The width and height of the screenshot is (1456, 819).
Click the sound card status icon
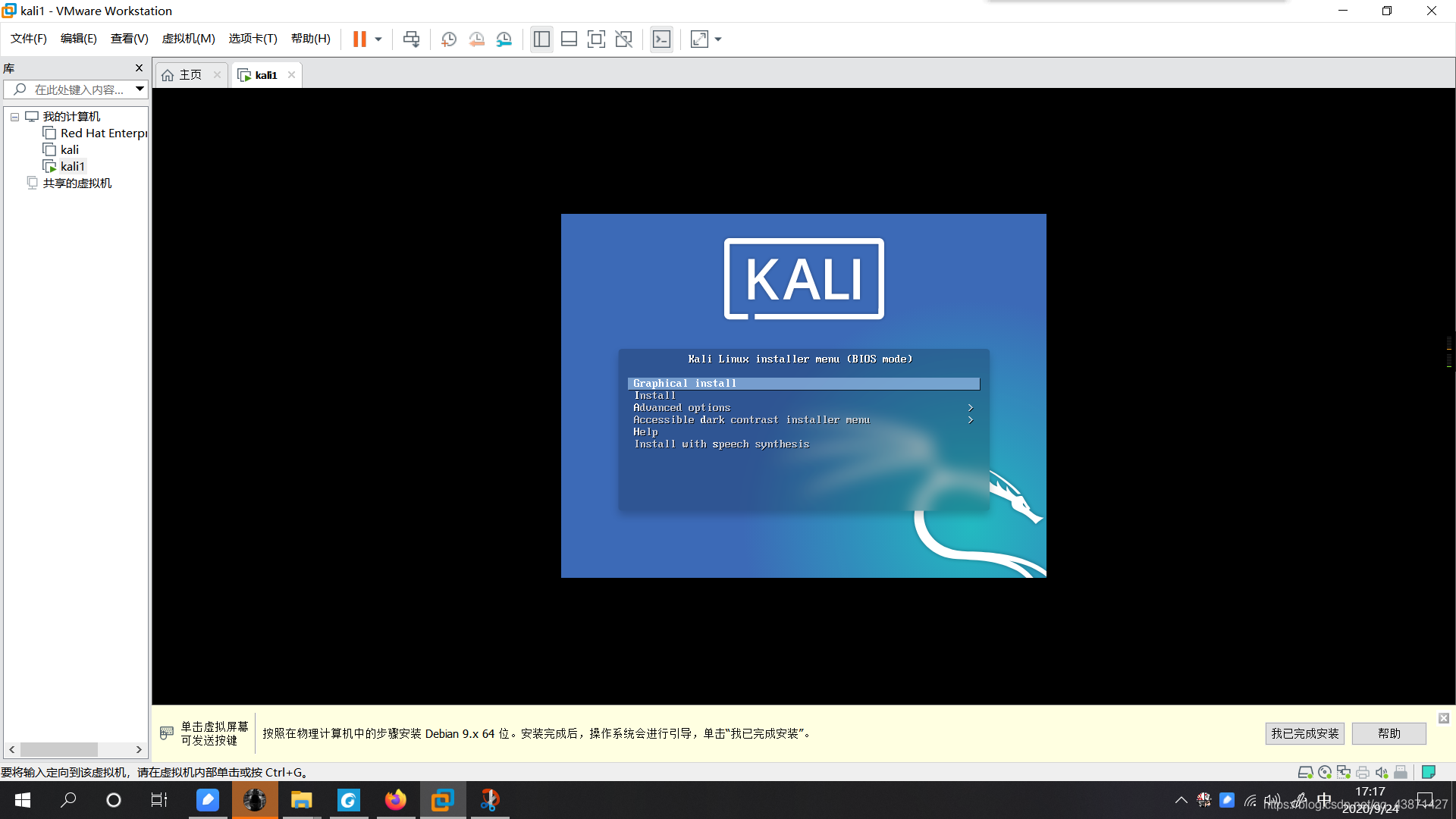(1382, 772)
